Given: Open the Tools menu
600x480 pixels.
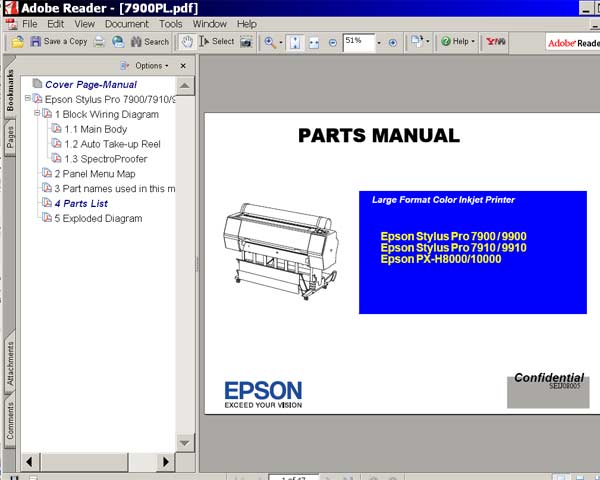Looking at the screenshot, I should pos(171,24).
